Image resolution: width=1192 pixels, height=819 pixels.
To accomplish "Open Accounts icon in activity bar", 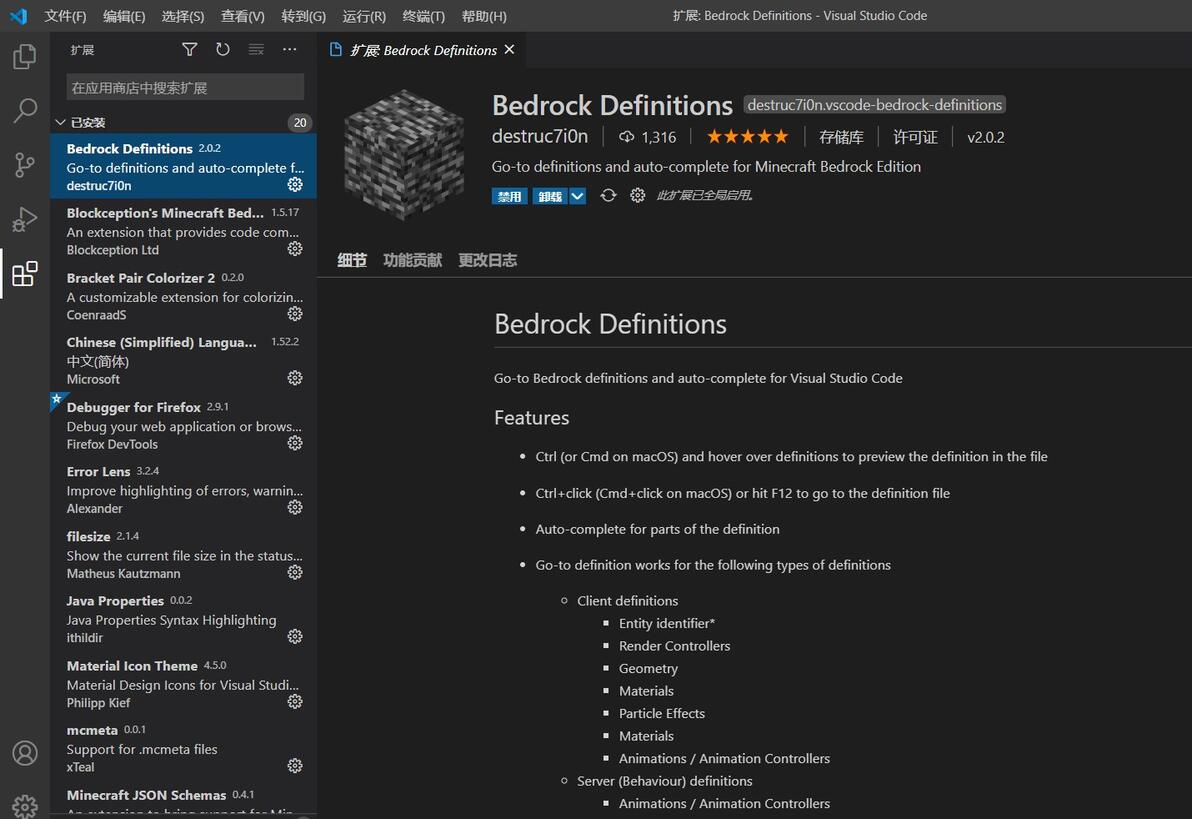I will click(x=25, y=753).
